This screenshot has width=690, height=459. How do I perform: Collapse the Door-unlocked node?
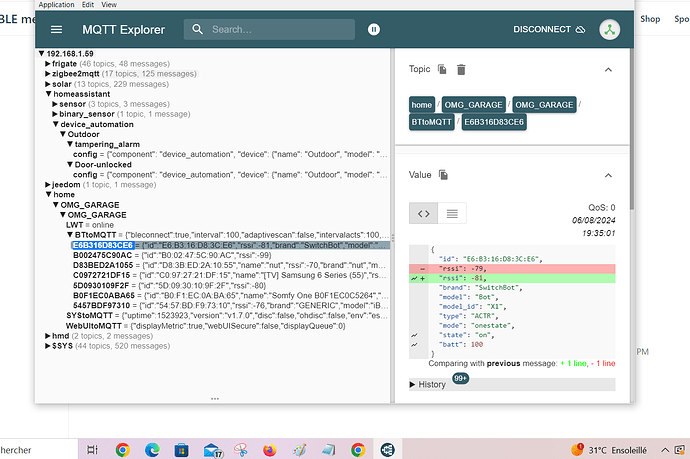(x=70, y=164)
